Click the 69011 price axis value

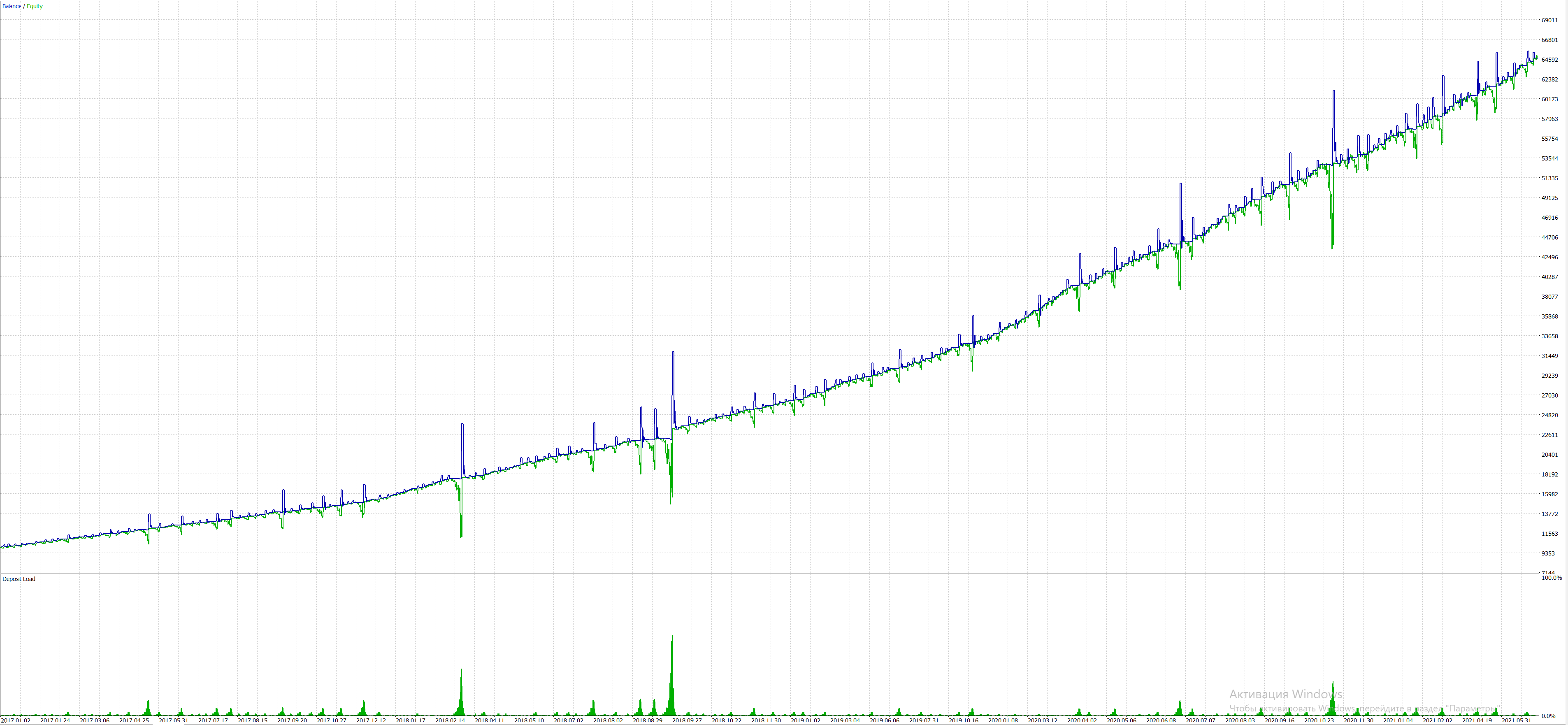(x=1549, y=20)
